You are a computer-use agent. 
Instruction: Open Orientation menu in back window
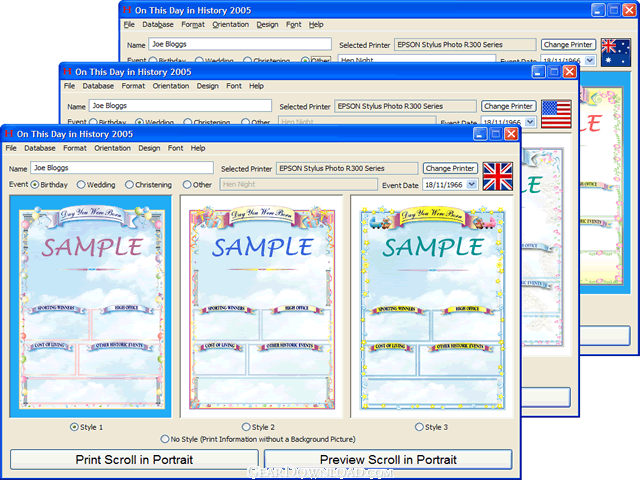tap(231, 24)
